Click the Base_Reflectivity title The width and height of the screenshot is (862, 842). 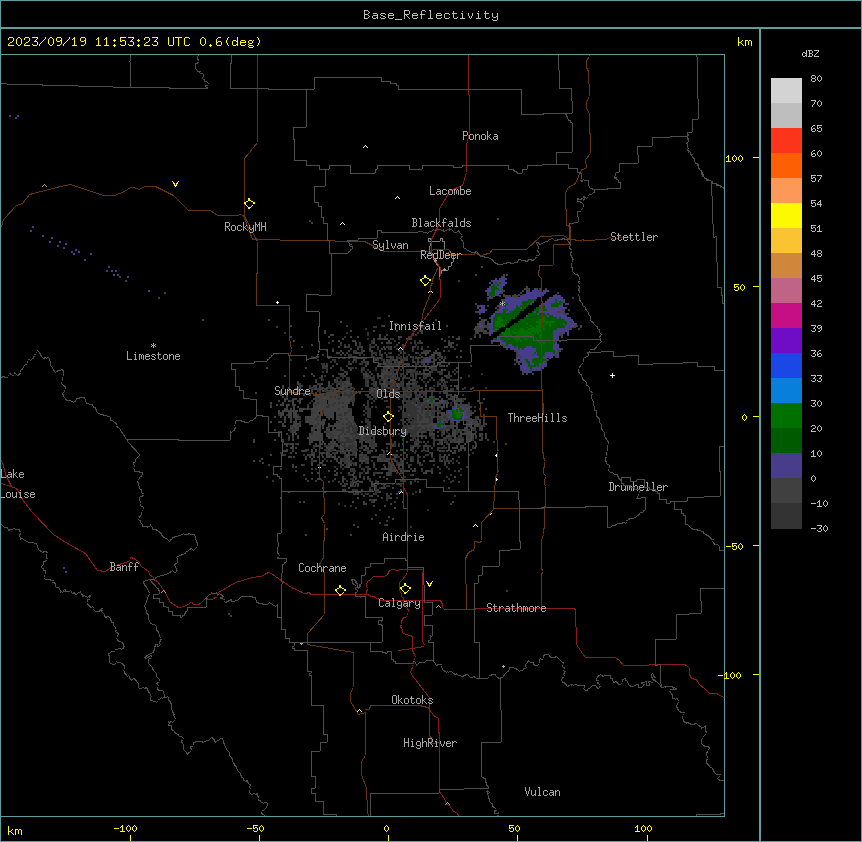431,15
